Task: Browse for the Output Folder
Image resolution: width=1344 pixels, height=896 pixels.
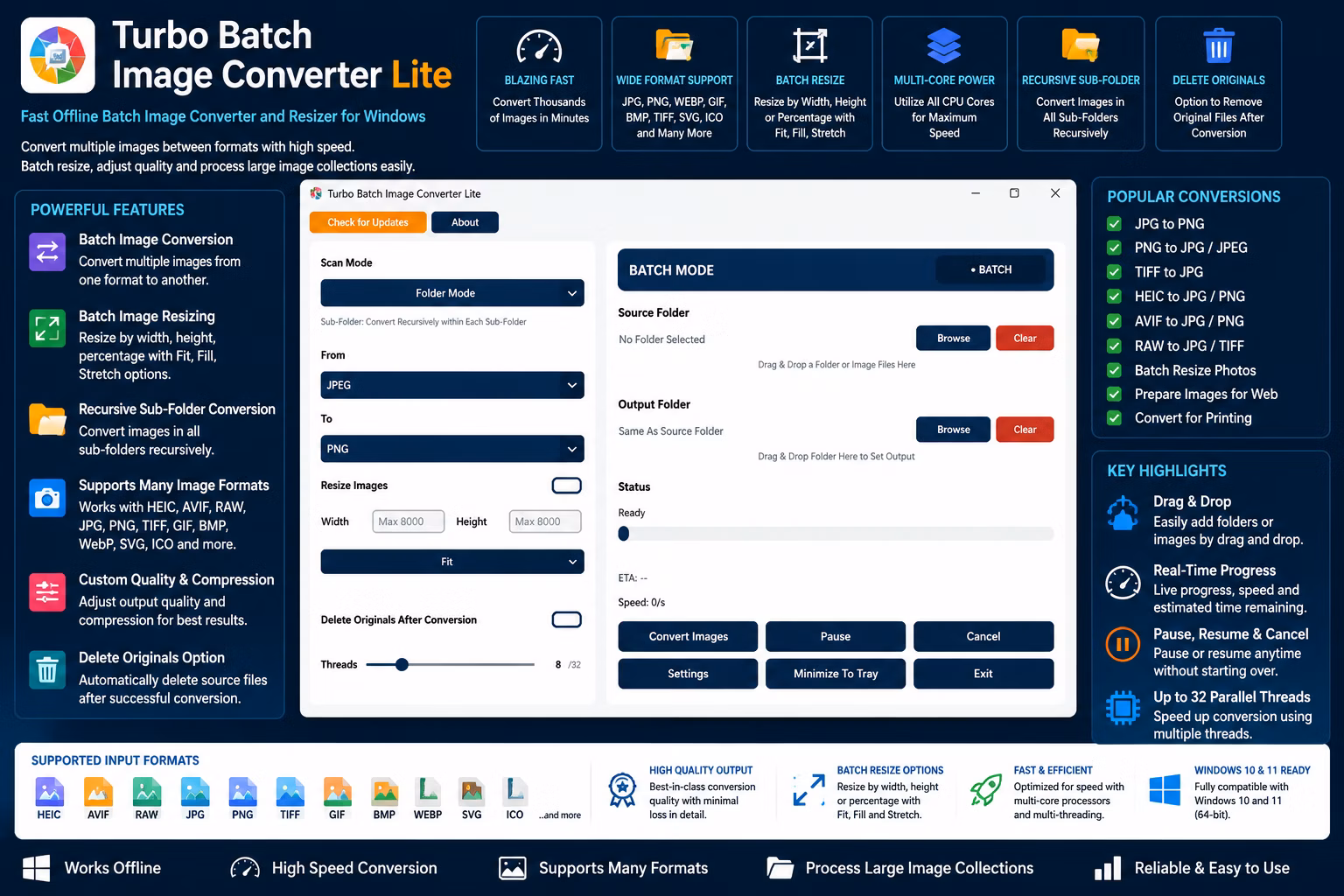Action: (953, 430)
